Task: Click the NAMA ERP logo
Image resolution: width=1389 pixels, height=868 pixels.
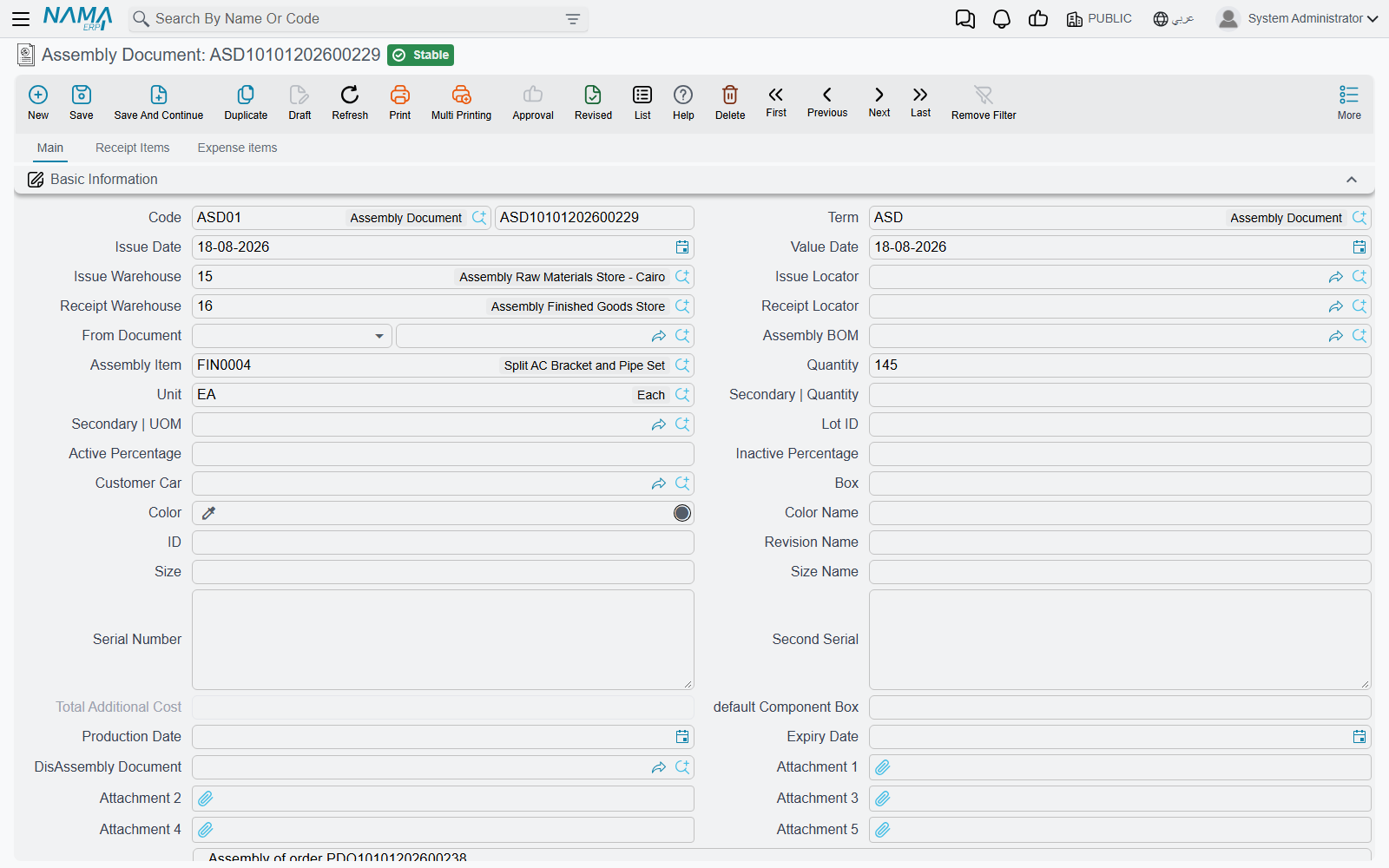Action: click(x=78, y=18)
